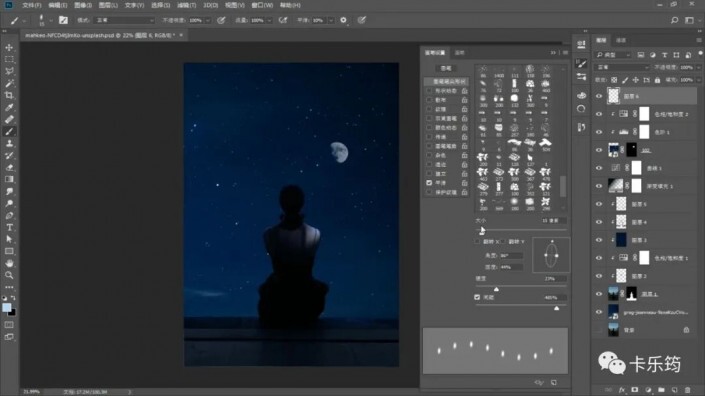The image size is (705, 396).
Task: Select the Hand tool
Action: coord(9,263)
